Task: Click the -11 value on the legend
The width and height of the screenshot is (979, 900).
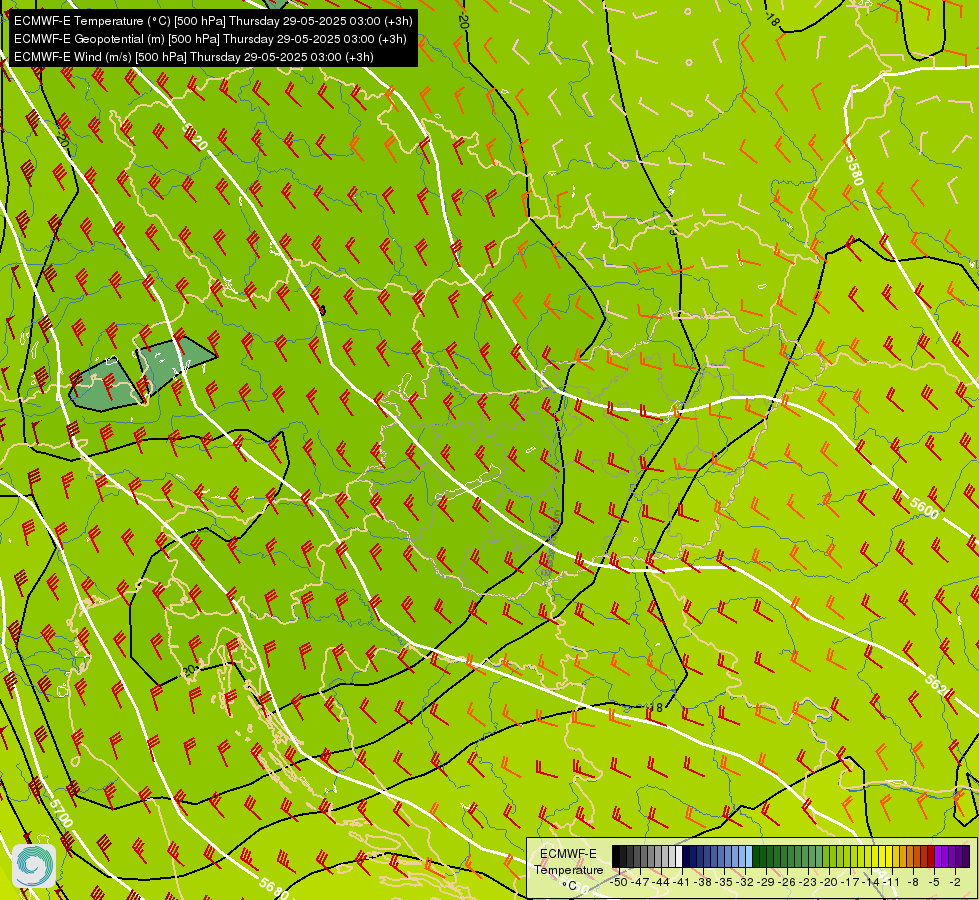Action: [x=892, y=882]
